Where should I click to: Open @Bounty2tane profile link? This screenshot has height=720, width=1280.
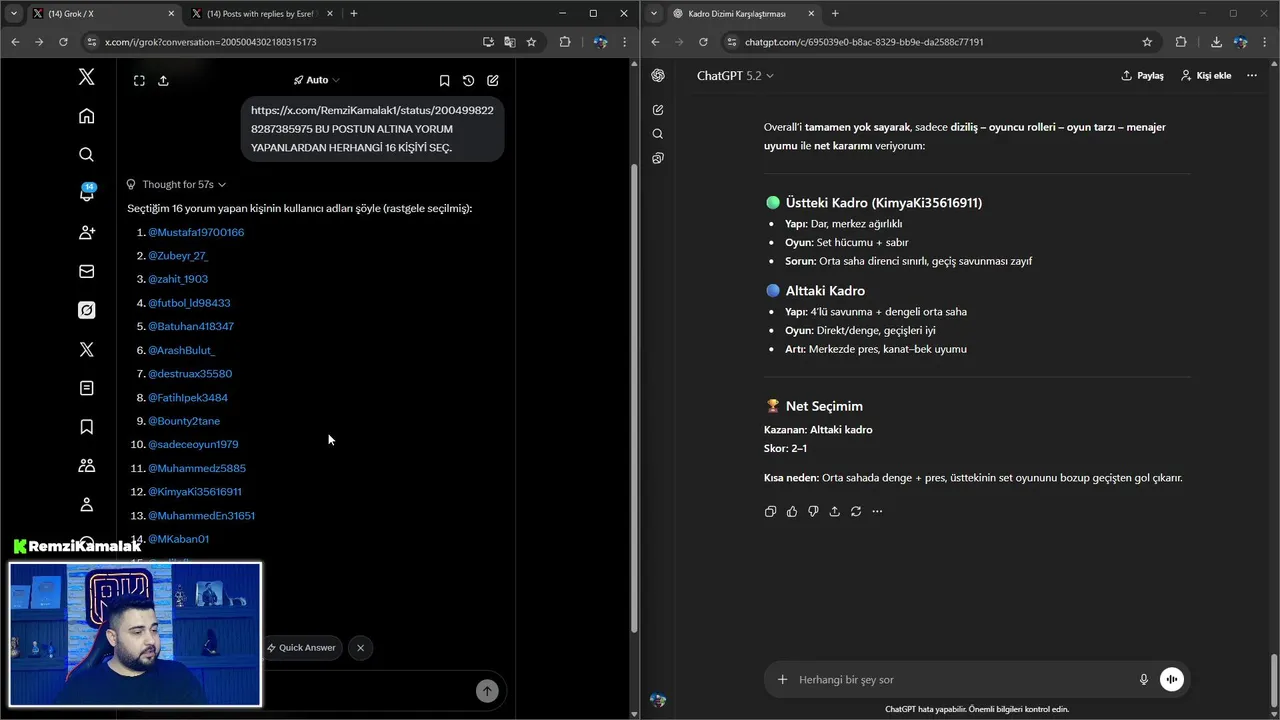click(x=184, y=421)
